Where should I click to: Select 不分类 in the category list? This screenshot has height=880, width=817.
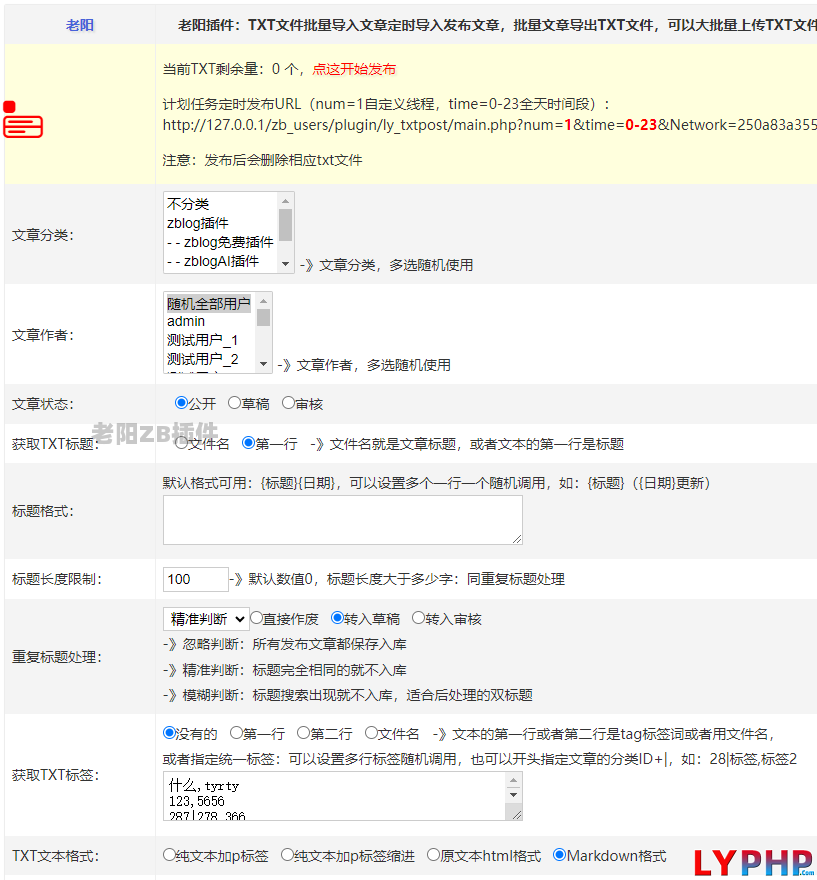click(x=188, y=204)
